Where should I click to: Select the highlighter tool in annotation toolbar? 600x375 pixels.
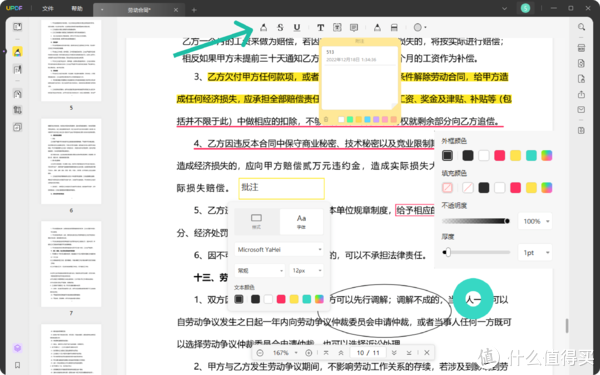click(x=264, y=28)
